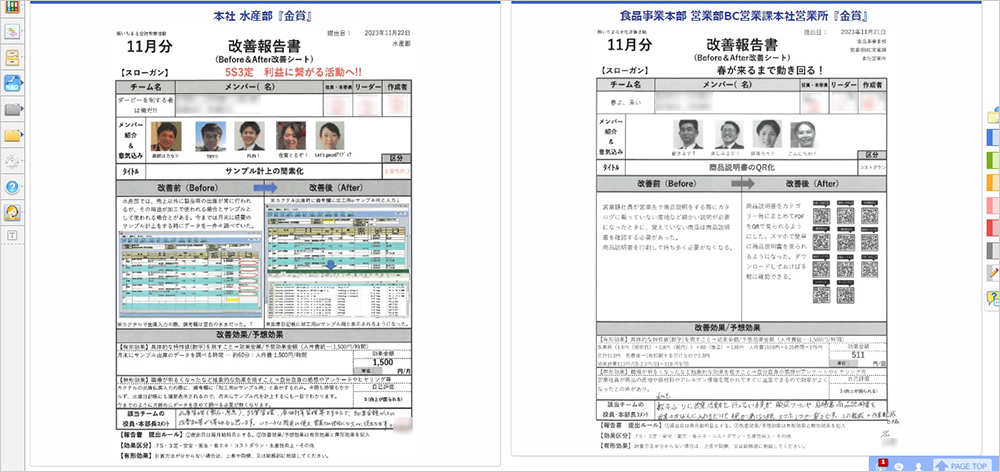Pick the pink sticky color swatch
The width and height of the screenshot is (1000, 472).
[x=993, y=205]
